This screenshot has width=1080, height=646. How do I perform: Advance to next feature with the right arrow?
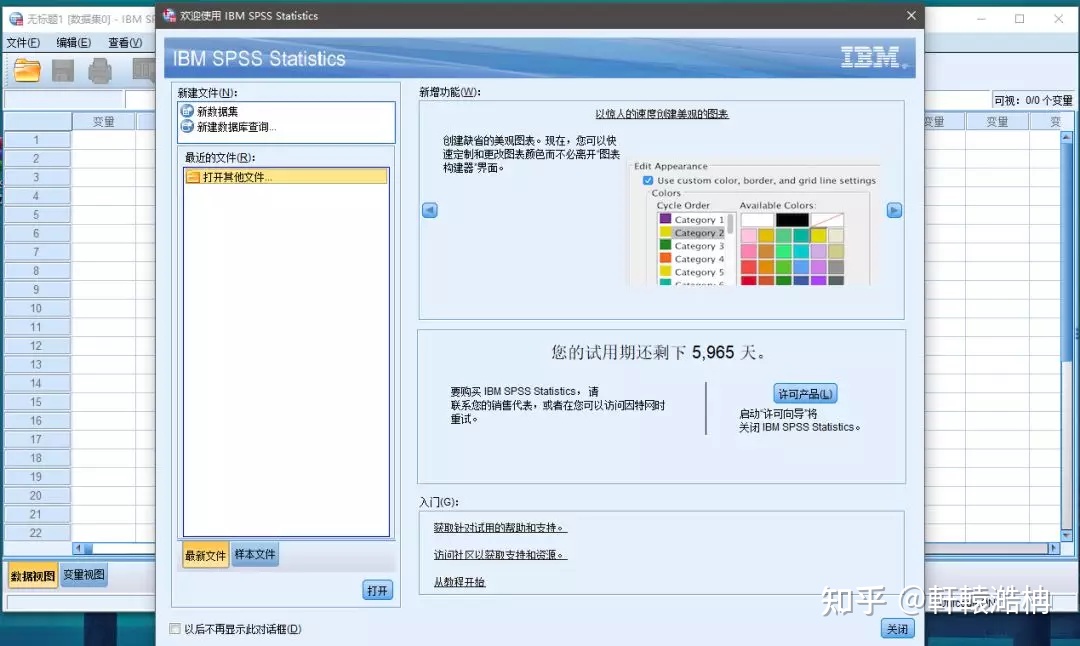point(894,209)
